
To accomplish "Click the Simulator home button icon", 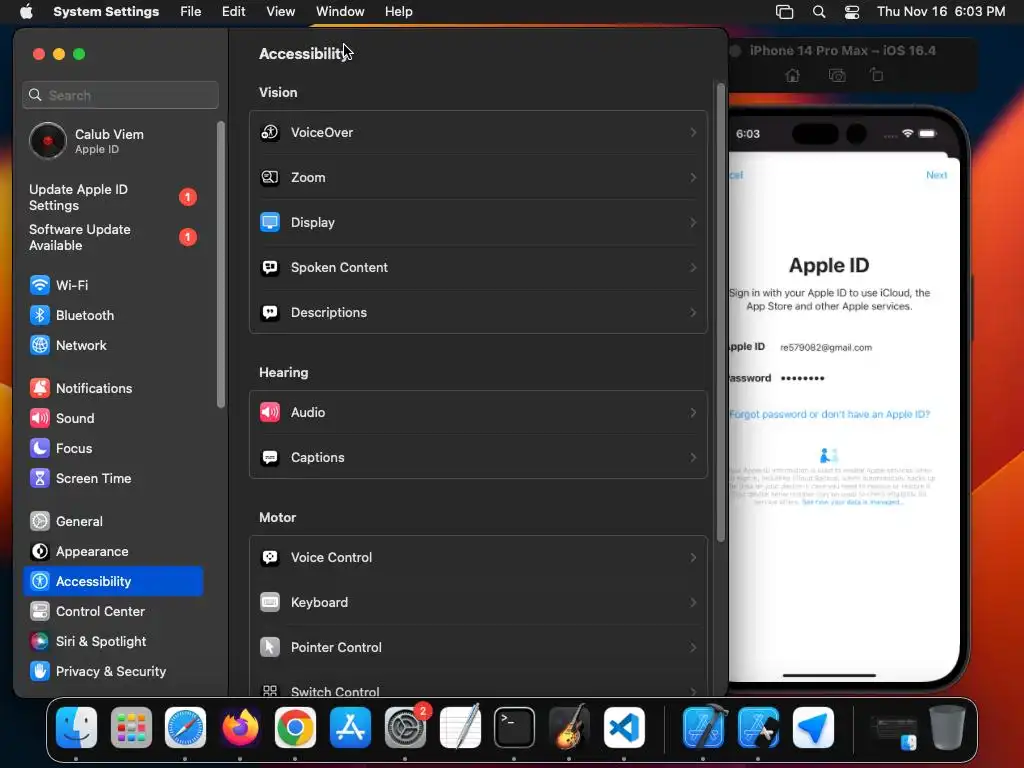I will 792,76.
